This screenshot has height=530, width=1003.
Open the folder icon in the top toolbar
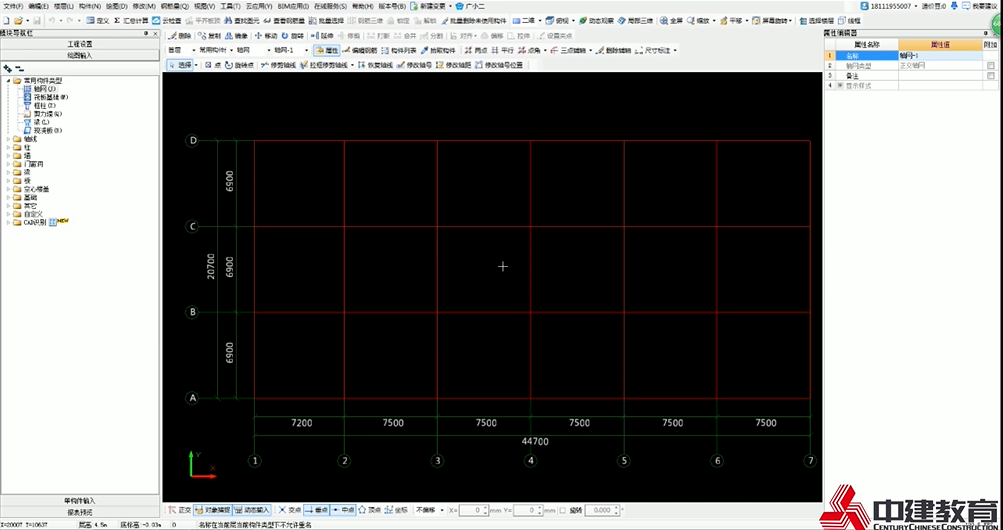coord(17,21)
